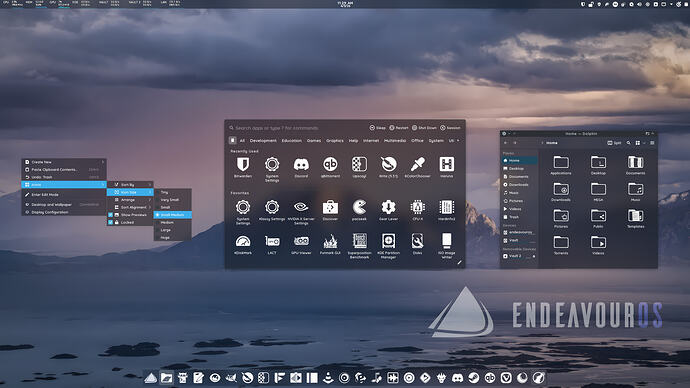The width and height of the screenshot is (690, 388).
Task: Open NVIDIA X Server Settings
Action: [x=301, y=212]
